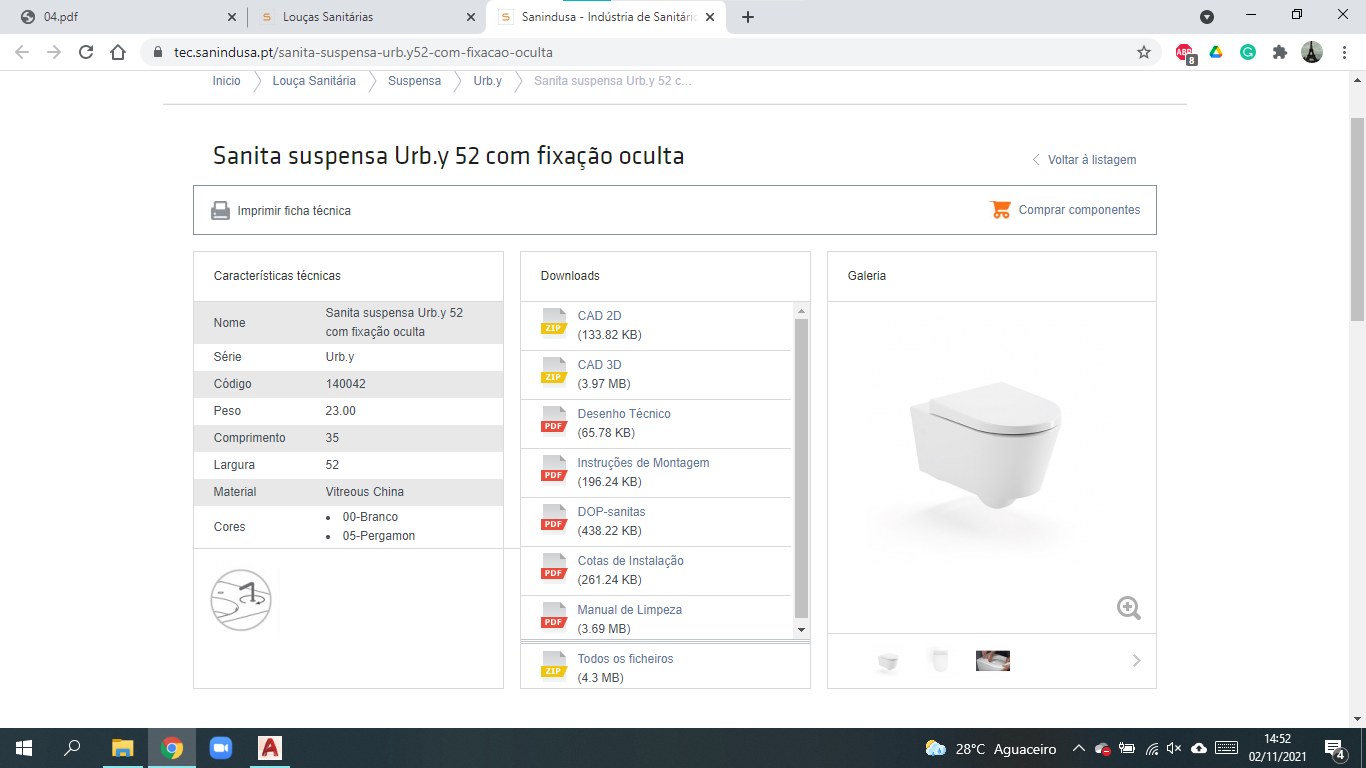Screen dimensions: 1366x768
Task: Click the PDF icon beside Desenho Técnico
Action: click(x=554, y=420)
